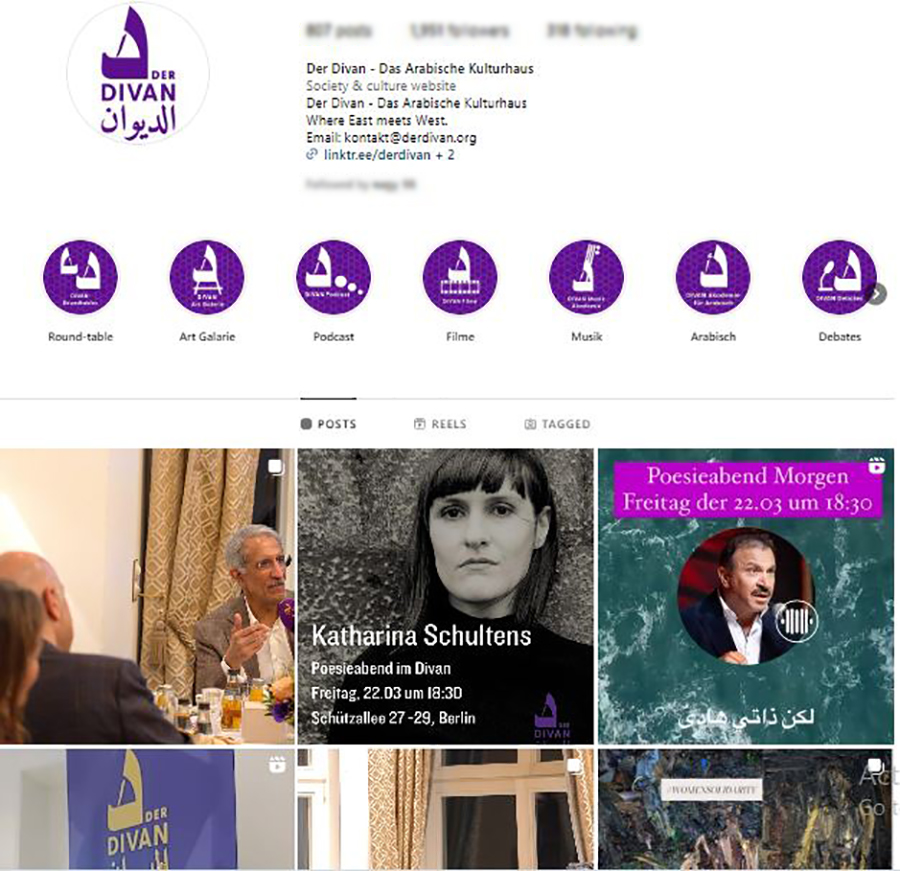Open the post showing the window and curtain

[445, 809]
